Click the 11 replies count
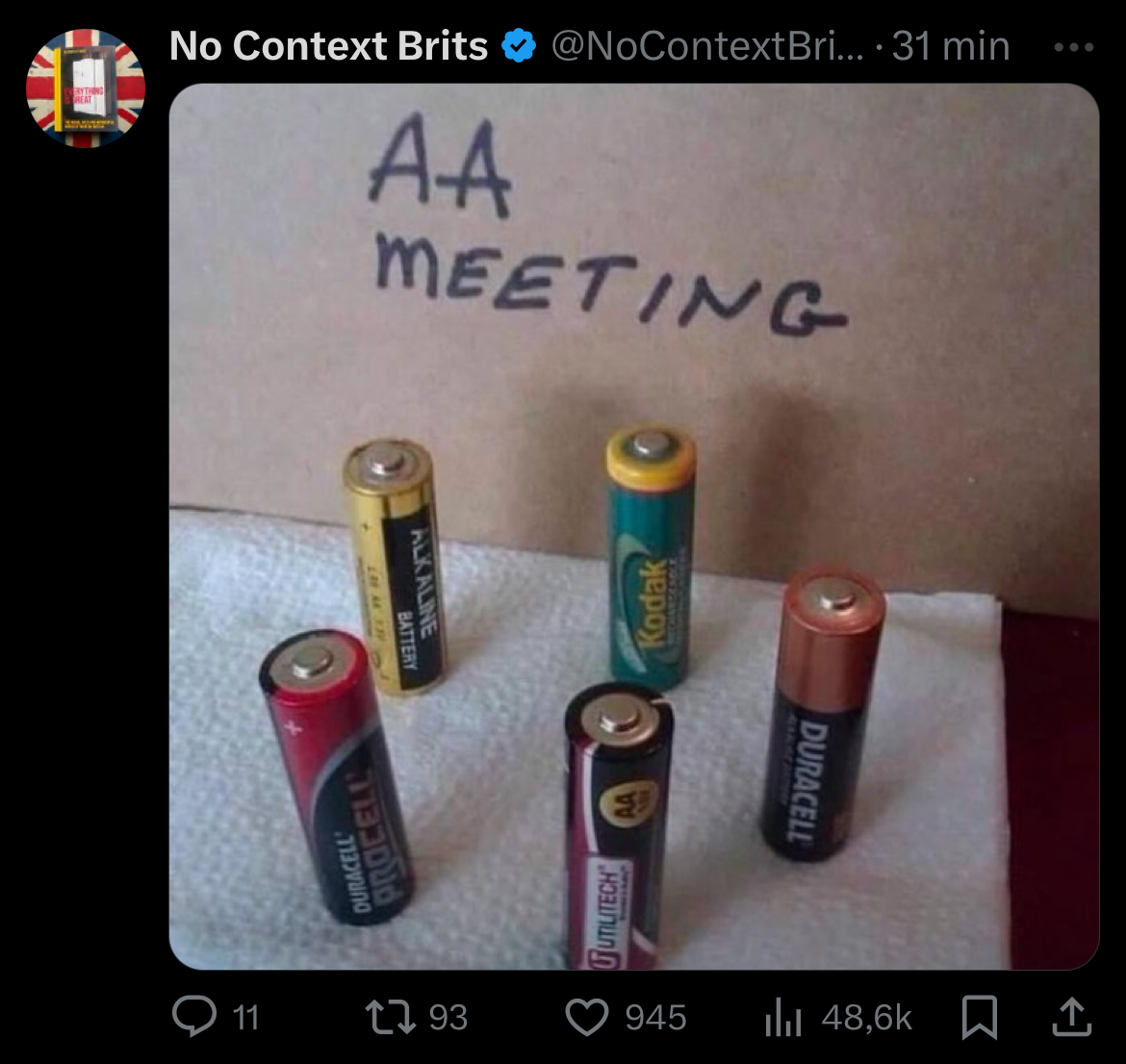 [x=245, y=1018]
